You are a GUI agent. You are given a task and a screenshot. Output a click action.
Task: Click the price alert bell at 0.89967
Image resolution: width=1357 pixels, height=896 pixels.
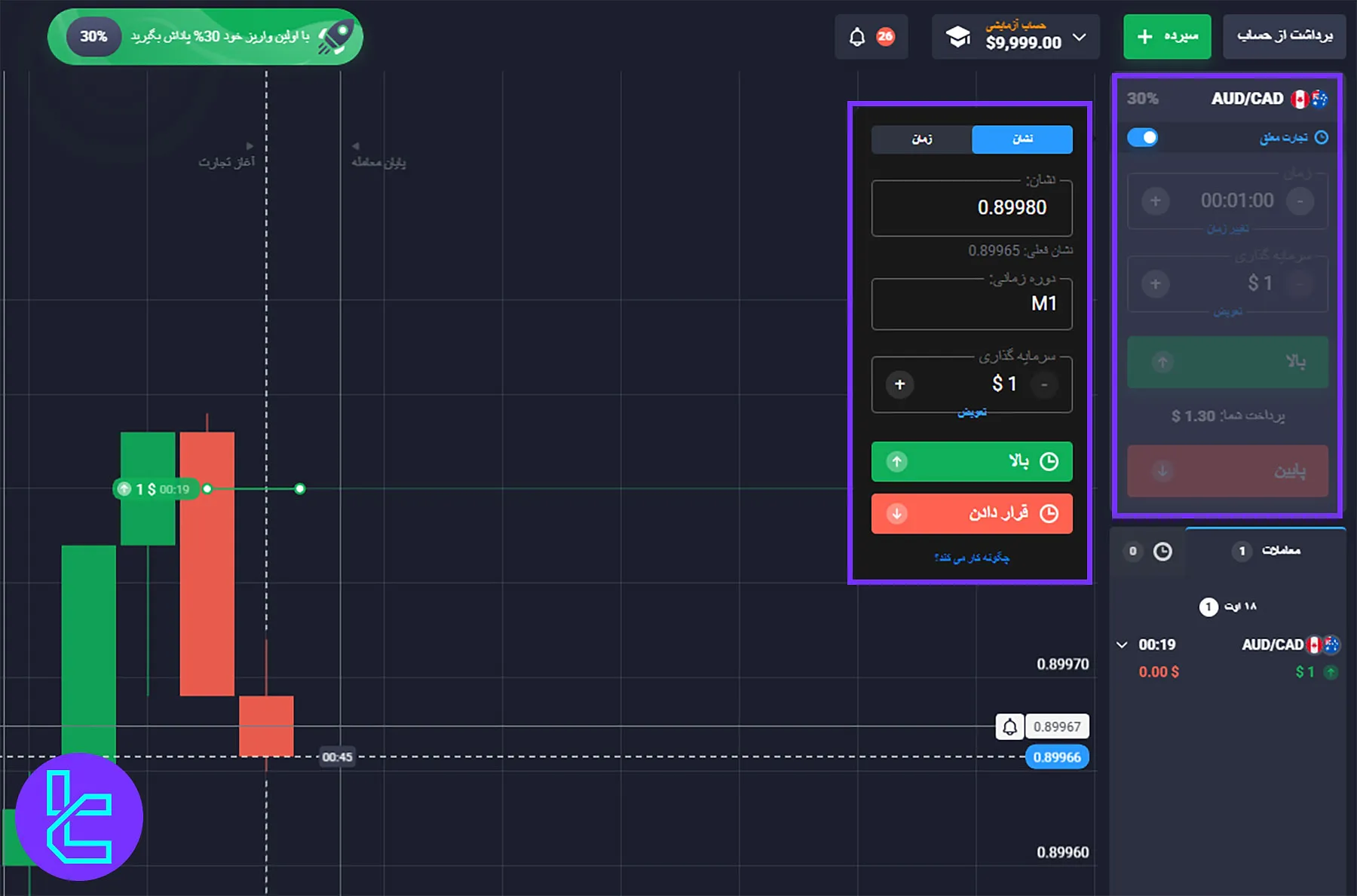point(1009,726)
